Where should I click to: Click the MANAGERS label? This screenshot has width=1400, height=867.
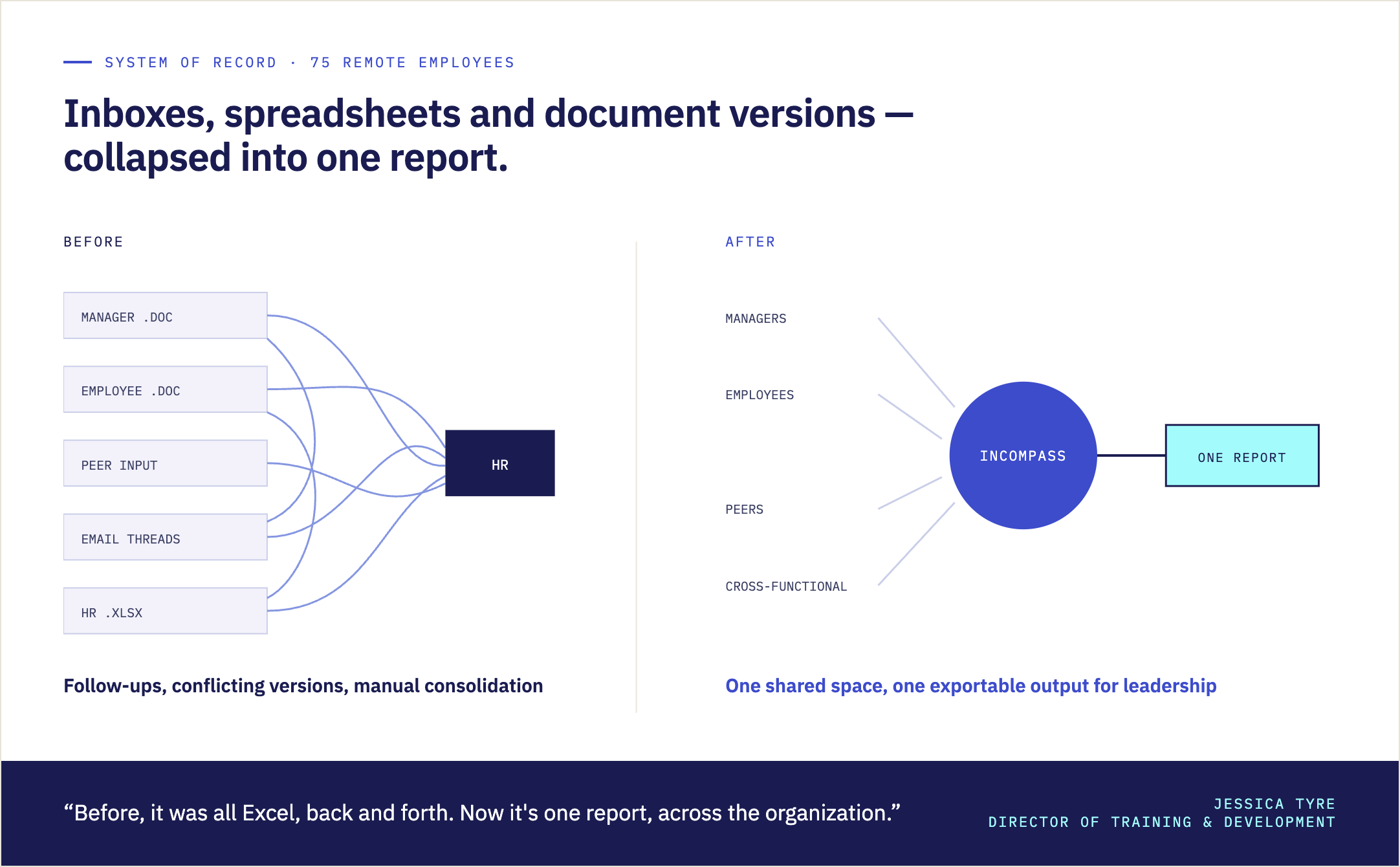pyautogui.click(x=756, y=318)
